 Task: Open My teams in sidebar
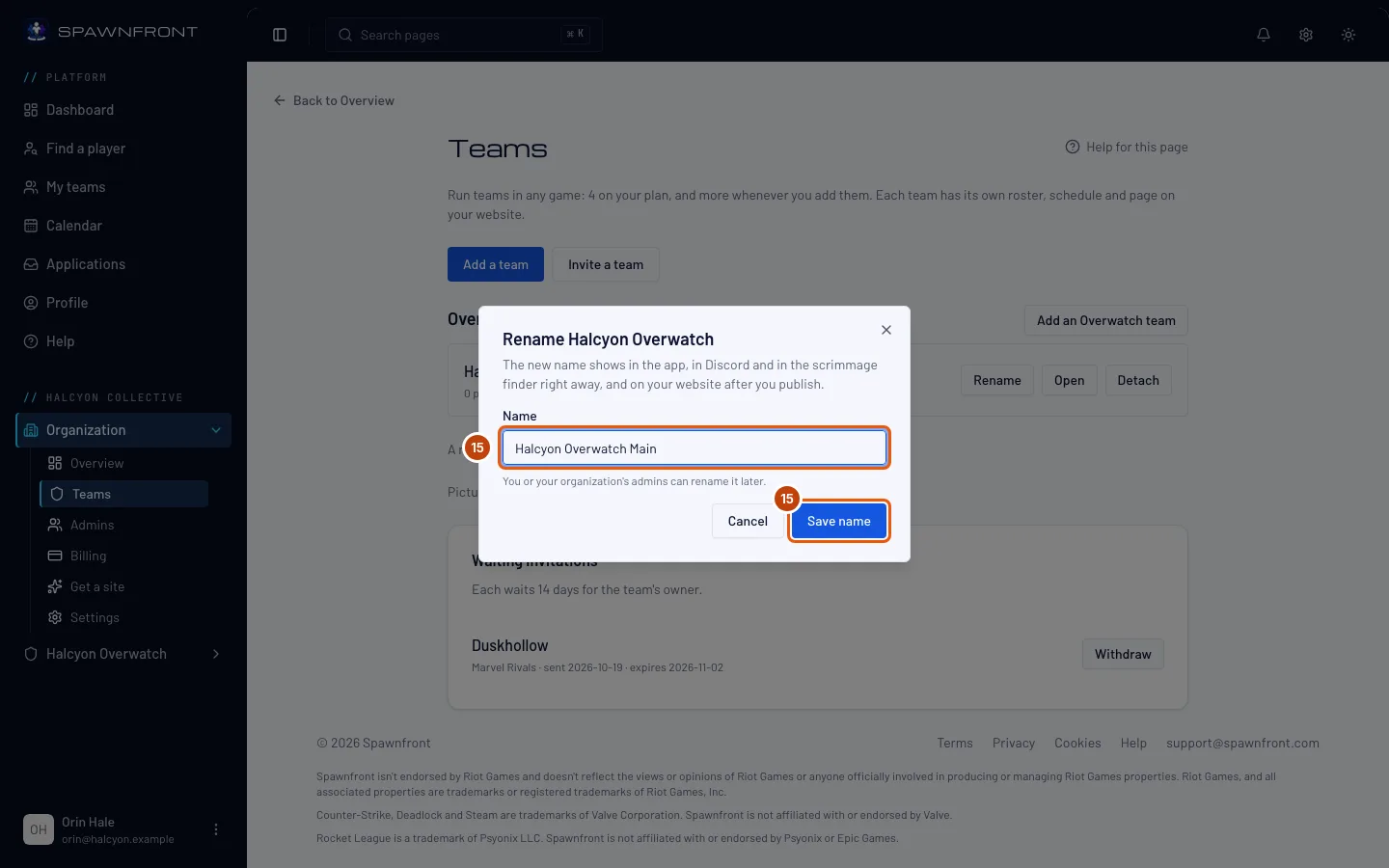point(123,187)
